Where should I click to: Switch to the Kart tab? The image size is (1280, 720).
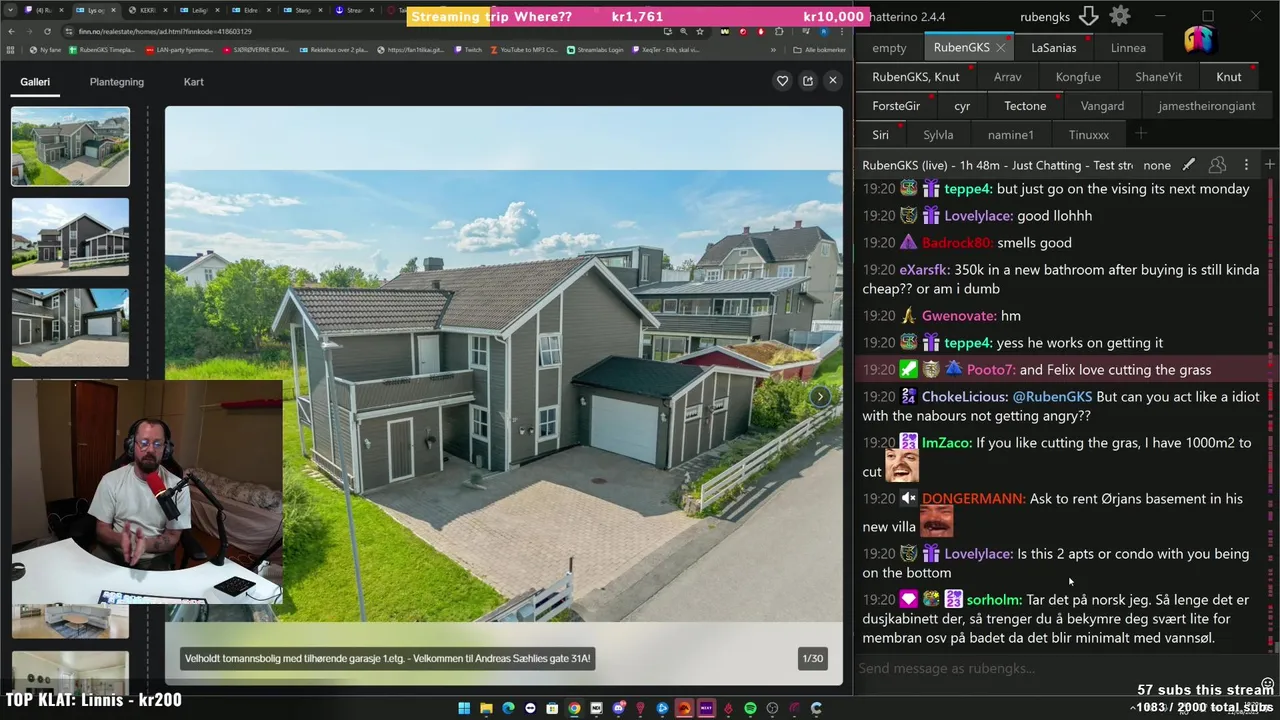point(194,82)
